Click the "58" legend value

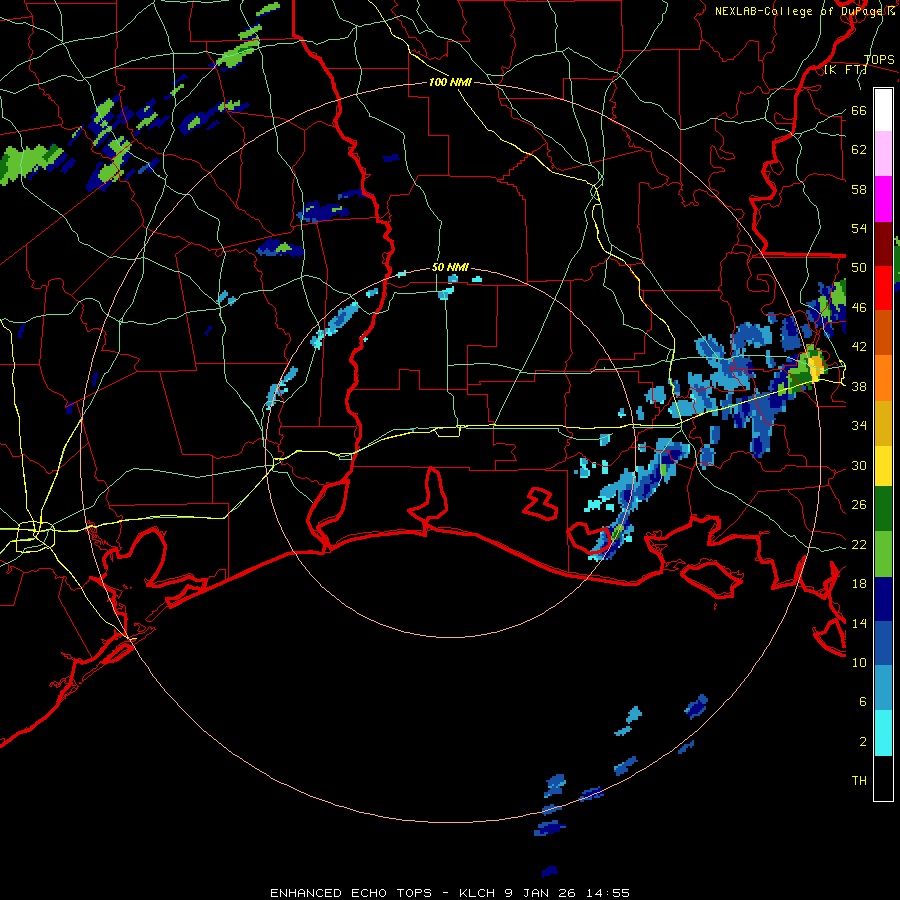tap(859, 189)
